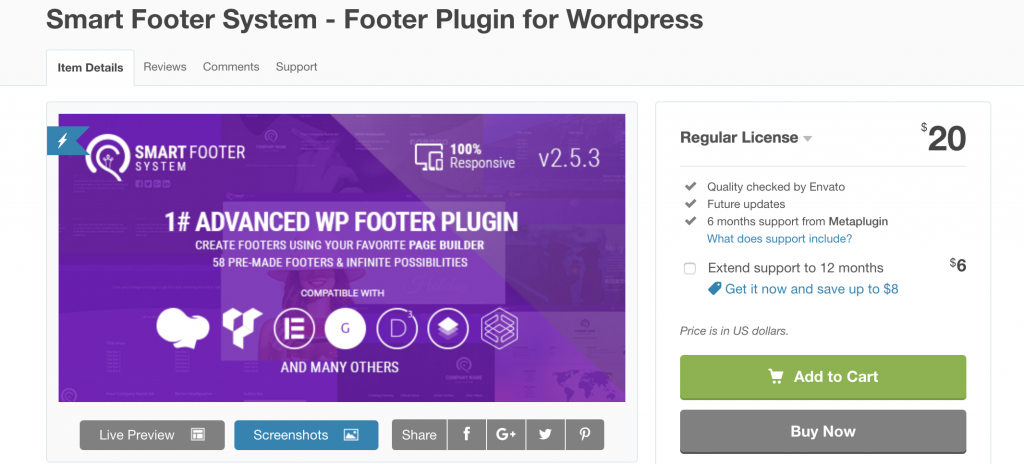This screenshot has height=464, width=1024.
Task: Share on Pinterest icon
Action: [x=584, y=435]
